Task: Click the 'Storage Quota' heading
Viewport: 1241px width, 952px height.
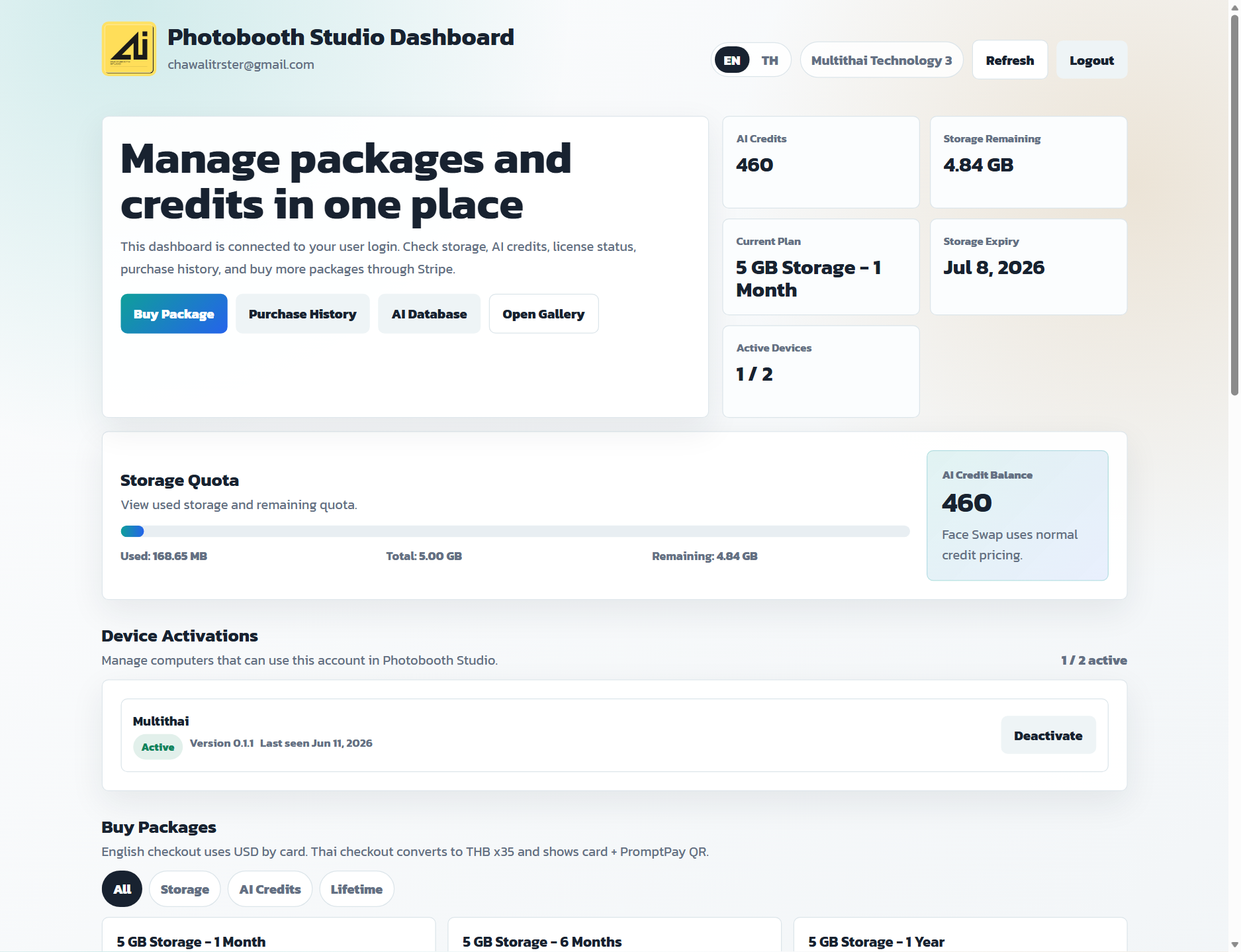Action: click(179, 480)
